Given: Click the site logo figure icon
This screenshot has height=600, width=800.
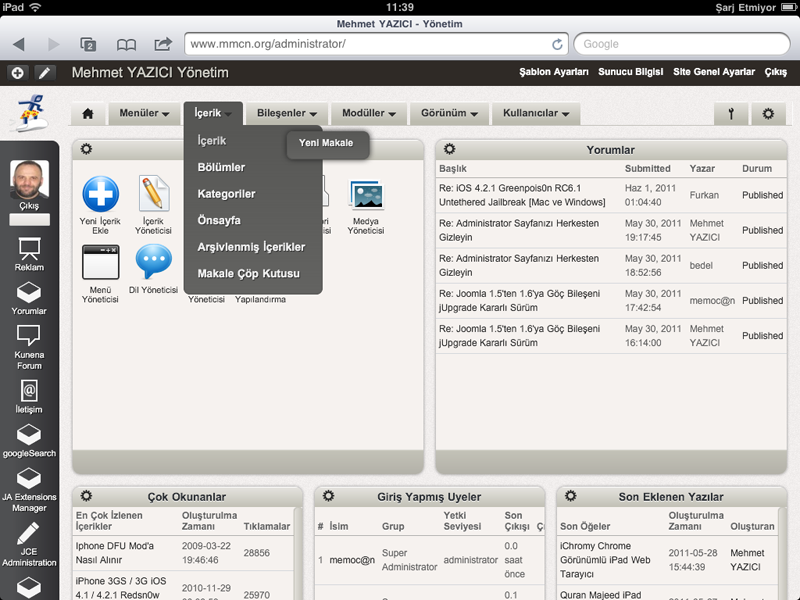Looking at the screenshot, I should pyautogui.click(x=32, y=112).
